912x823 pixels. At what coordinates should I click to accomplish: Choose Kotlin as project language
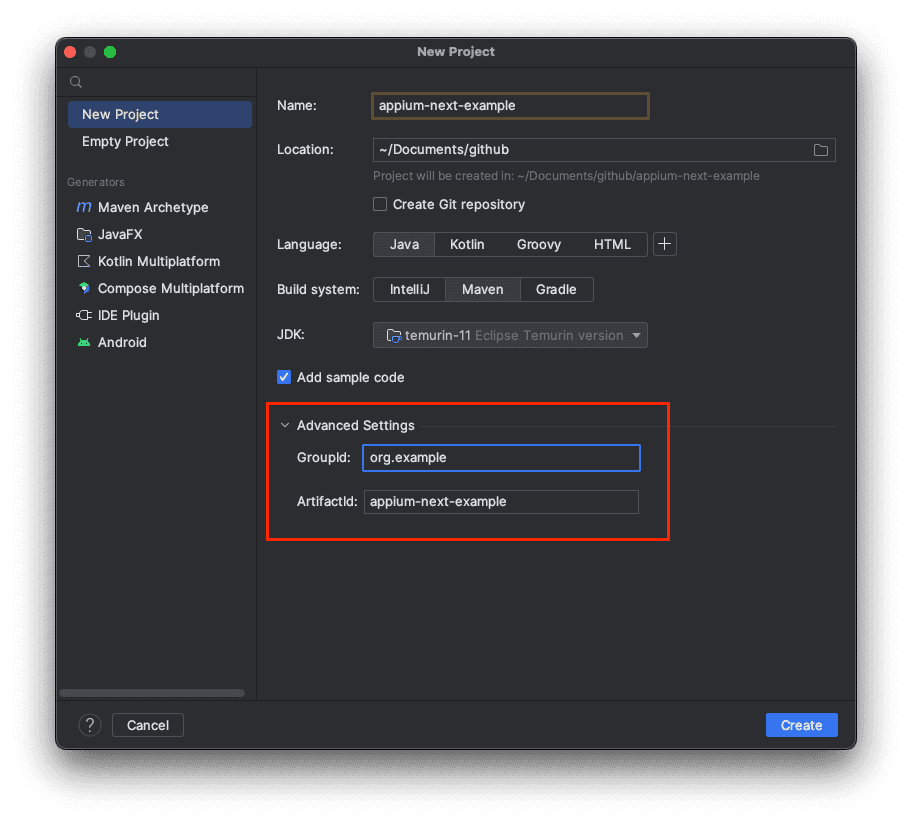(x=467, y=244)
